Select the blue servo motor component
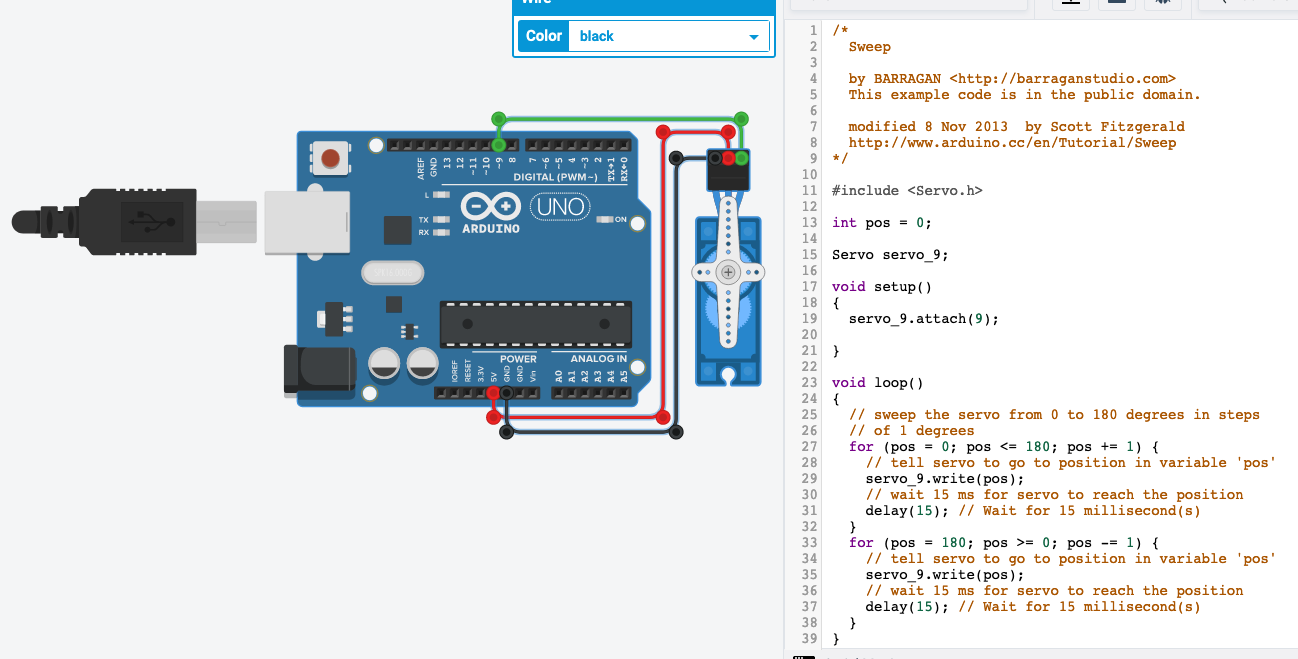Image resolution: width=1298 pixels, height=659 pixels. click(x=727, y=300)
